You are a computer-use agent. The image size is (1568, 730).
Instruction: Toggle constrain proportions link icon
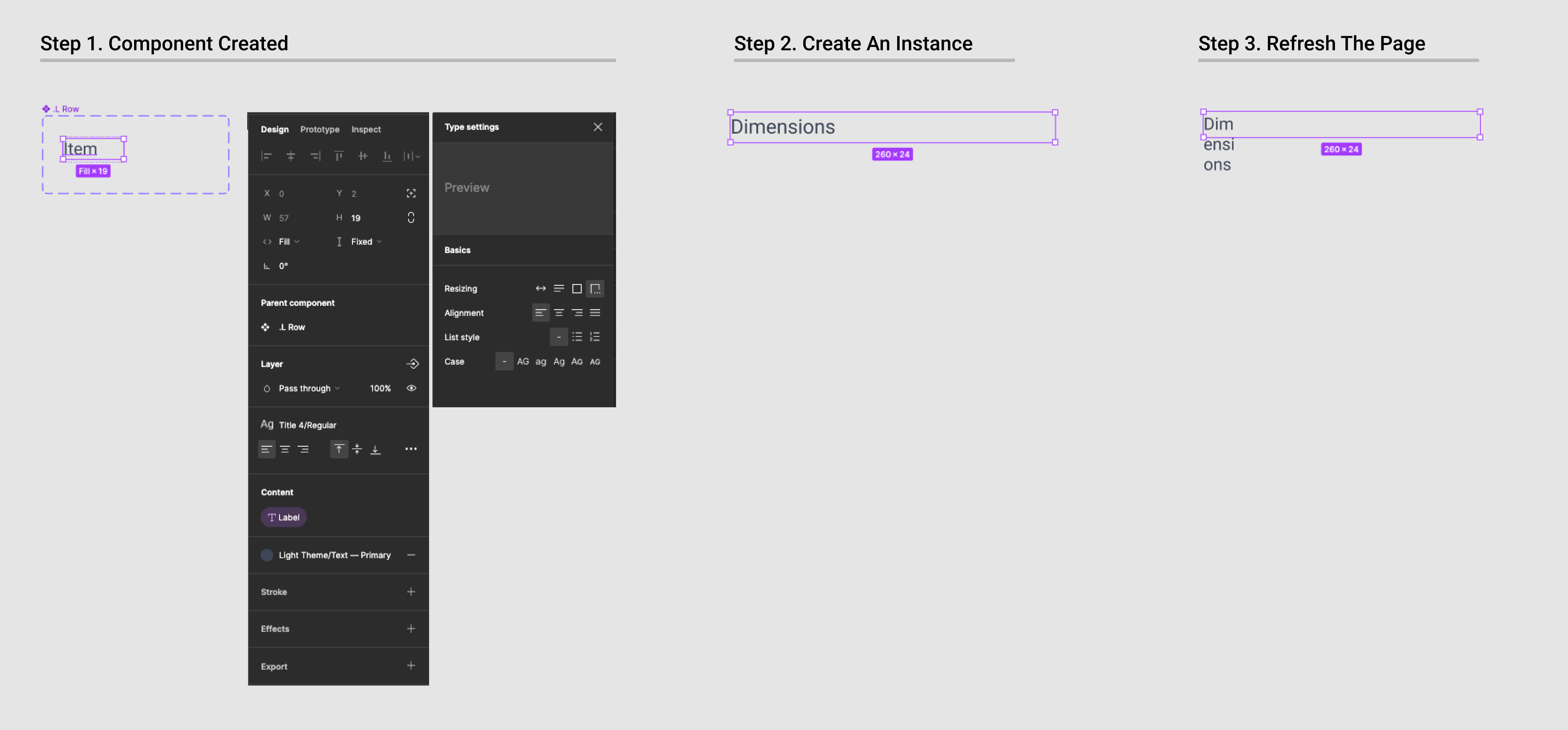411,218
